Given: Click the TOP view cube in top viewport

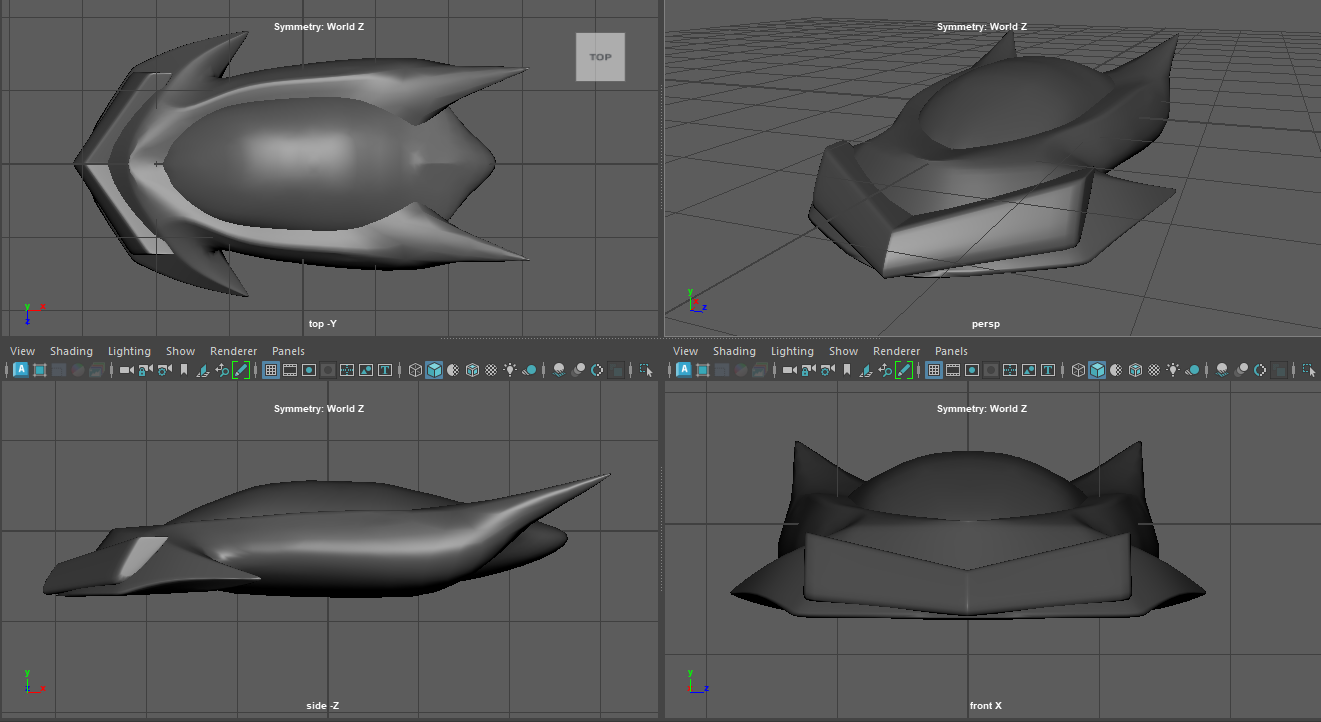Looking at the screenshot, I should [600, 57].
